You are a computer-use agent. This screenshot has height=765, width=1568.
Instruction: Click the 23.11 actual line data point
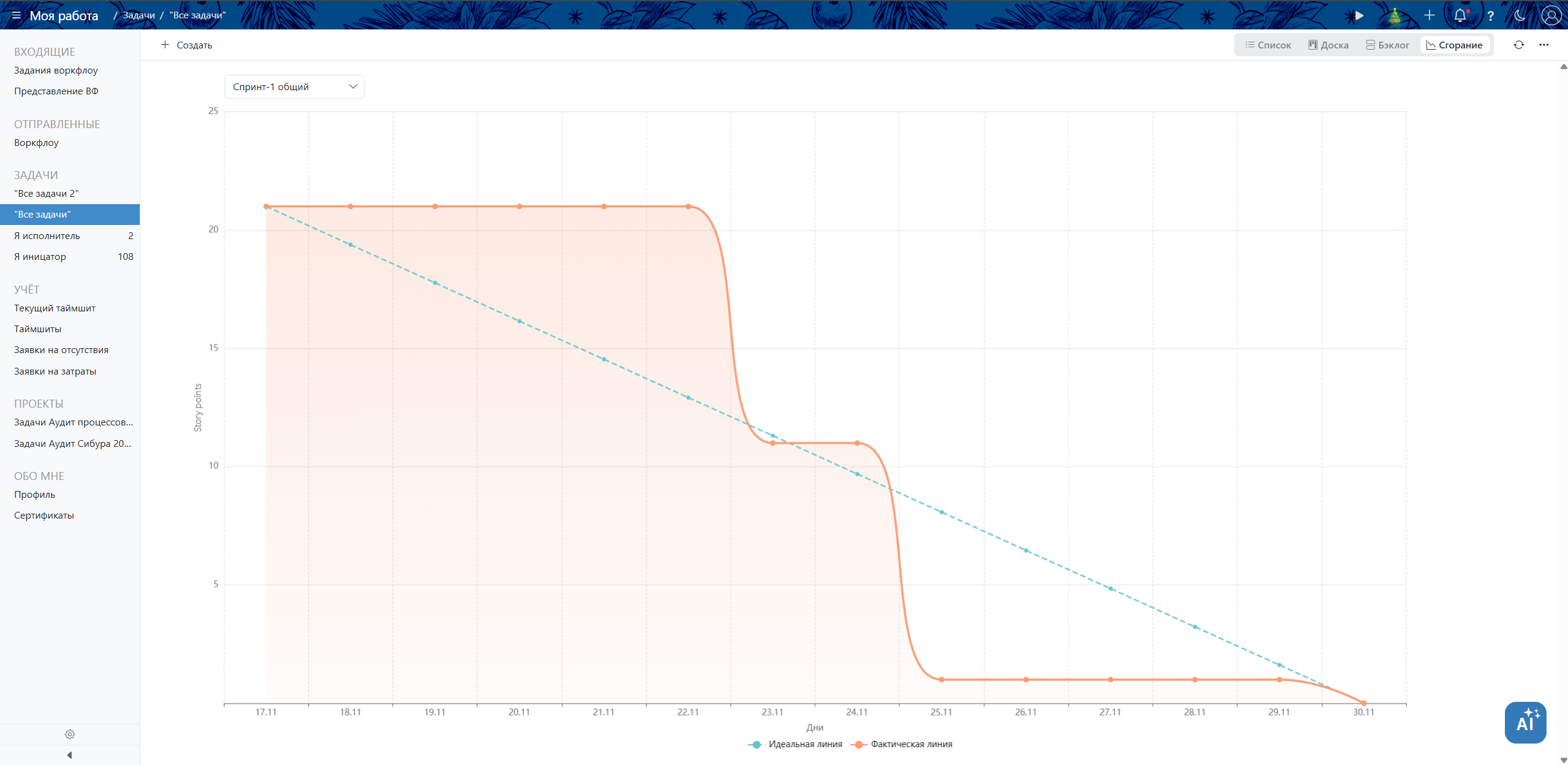(772, 443)
